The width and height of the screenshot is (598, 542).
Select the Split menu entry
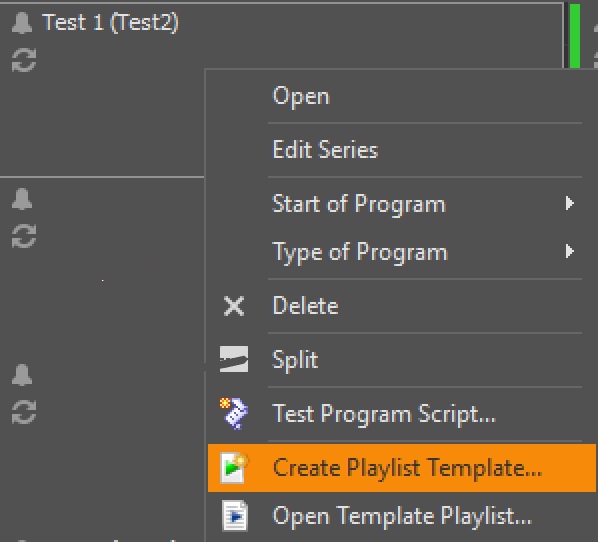(x=401, y=359)
